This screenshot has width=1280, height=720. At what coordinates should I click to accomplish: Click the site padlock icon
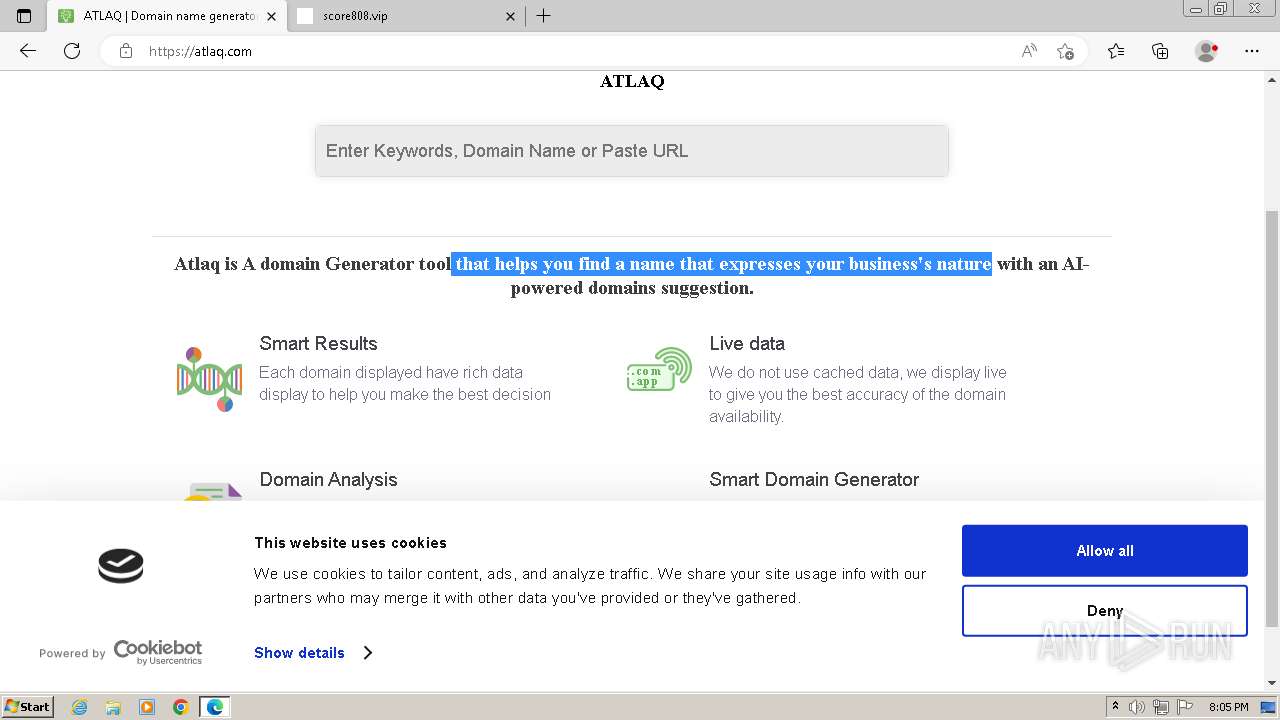click(126, 51)
